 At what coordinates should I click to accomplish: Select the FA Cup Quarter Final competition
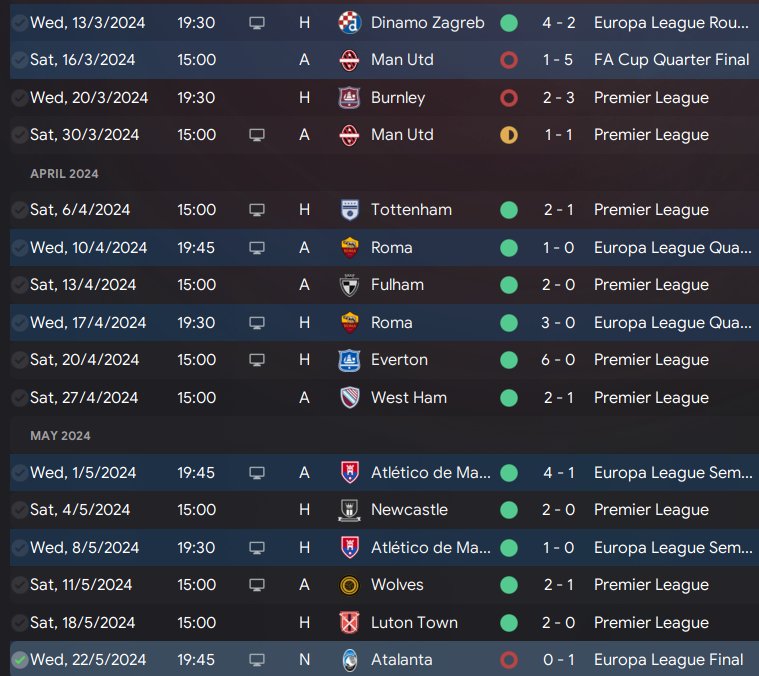click(x=671, y=60)
